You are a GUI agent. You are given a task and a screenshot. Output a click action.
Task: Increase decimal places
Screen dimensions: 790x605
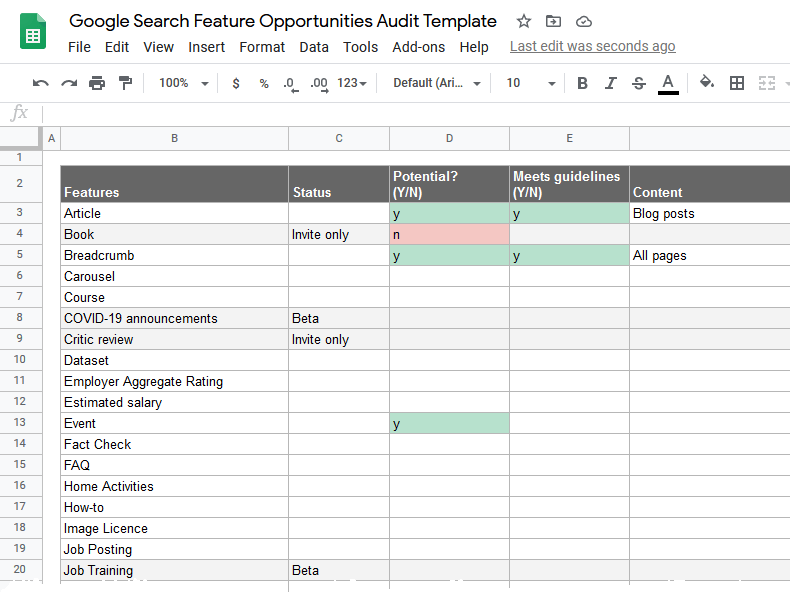(x=319, y=84)
